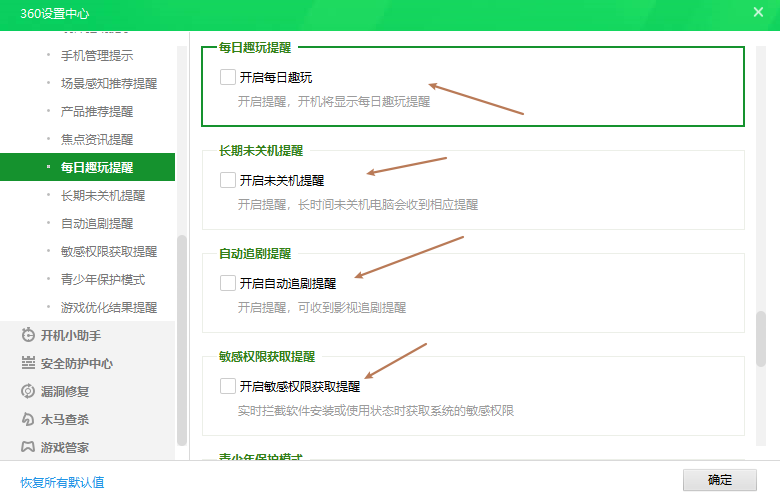Close the 360设置中心 window
This screenshot has width=780, height=500.
pos(758,12)
